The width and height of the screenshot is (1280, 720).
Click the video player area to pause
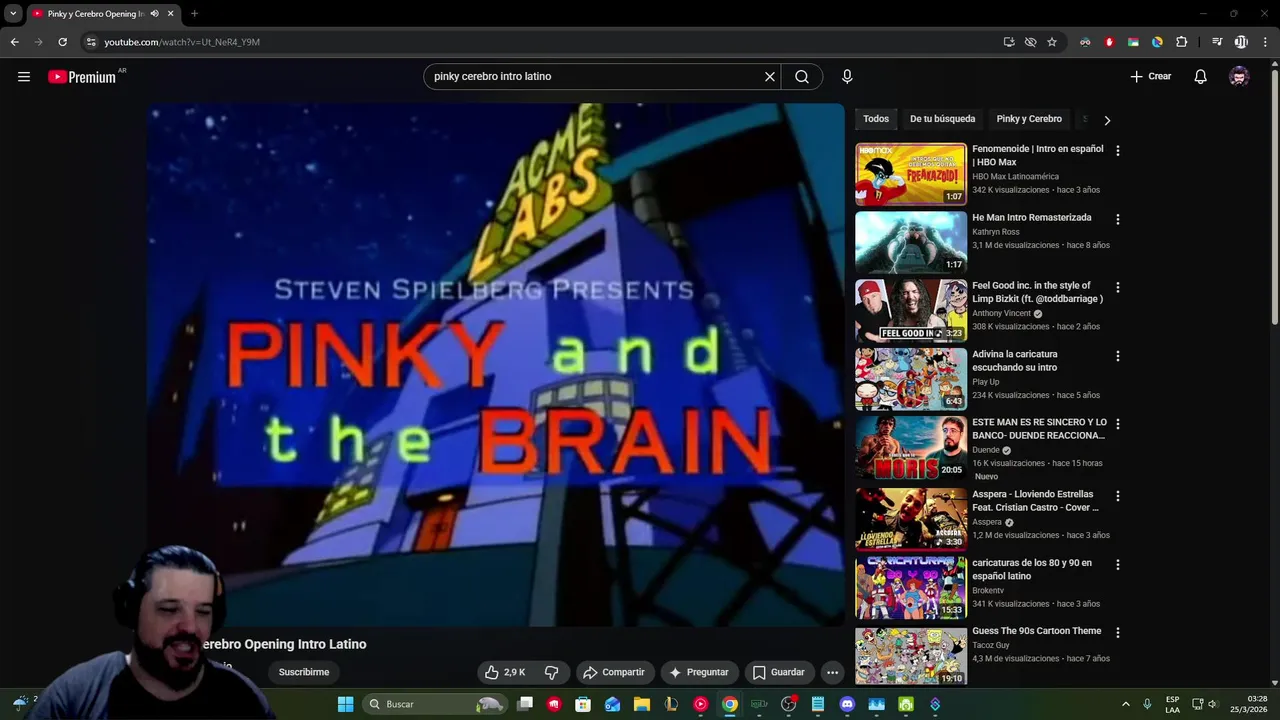tap(497, 365)
